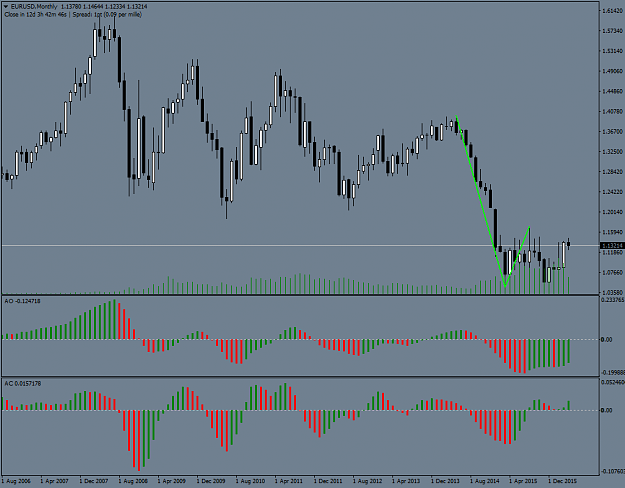Click the 1.57340 price axis label
625x488 pixels.
[x=613, y=31]
